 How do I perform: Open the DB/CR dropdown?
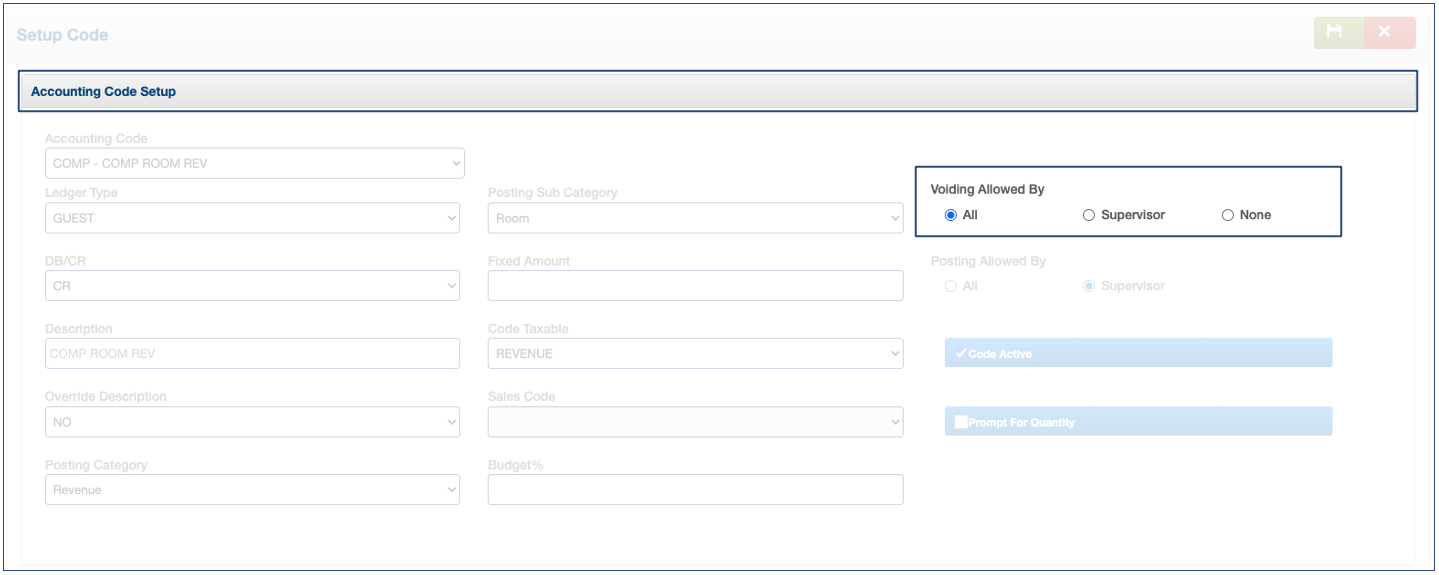[x=252, y=286]
